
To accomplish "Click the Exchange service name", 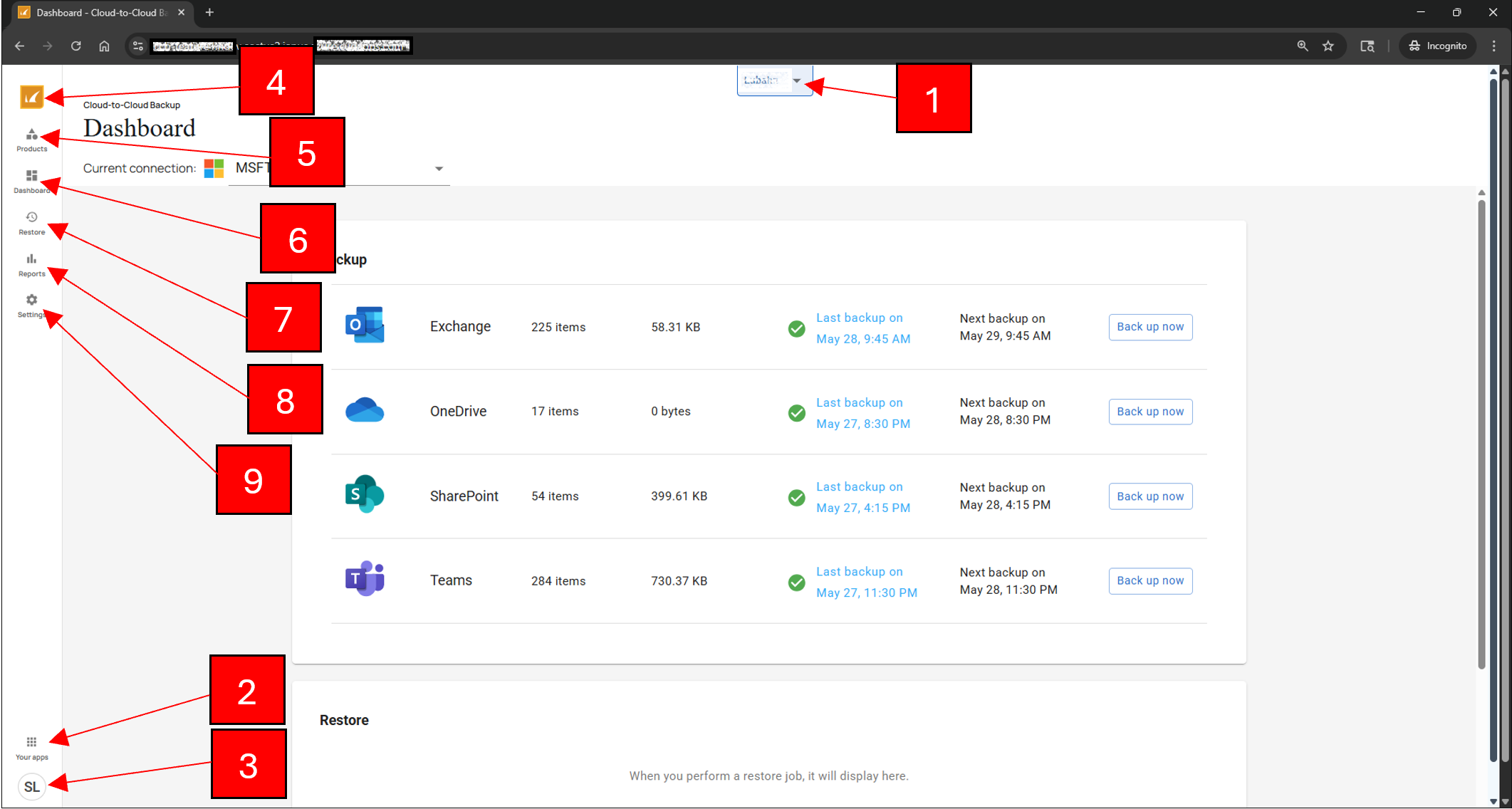I will 460,326.
